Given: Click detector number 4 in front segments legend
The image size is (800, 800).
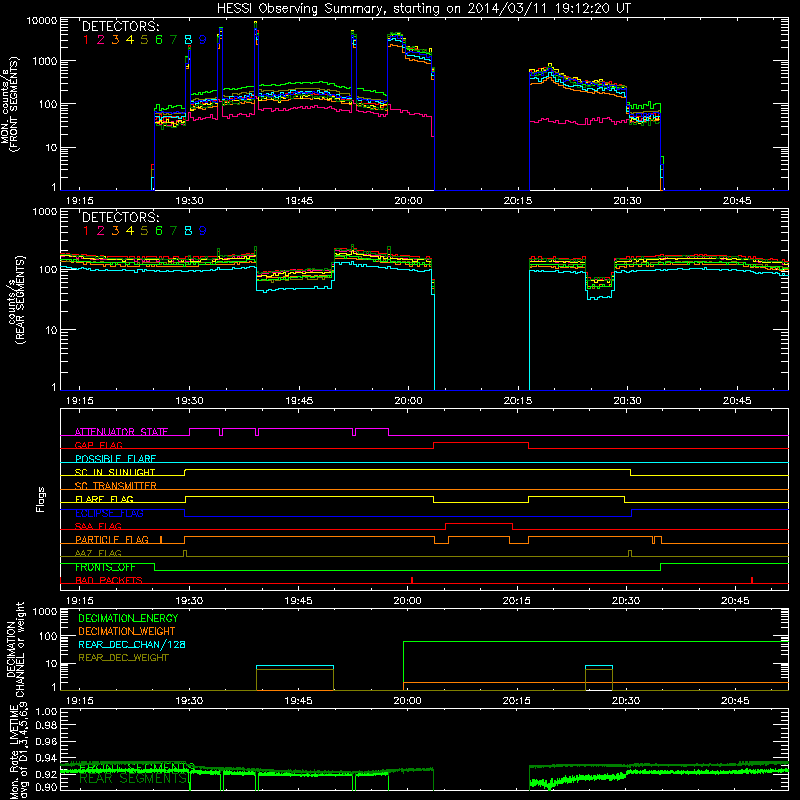Looking at the screenshot, I should (x=130, y=40).
